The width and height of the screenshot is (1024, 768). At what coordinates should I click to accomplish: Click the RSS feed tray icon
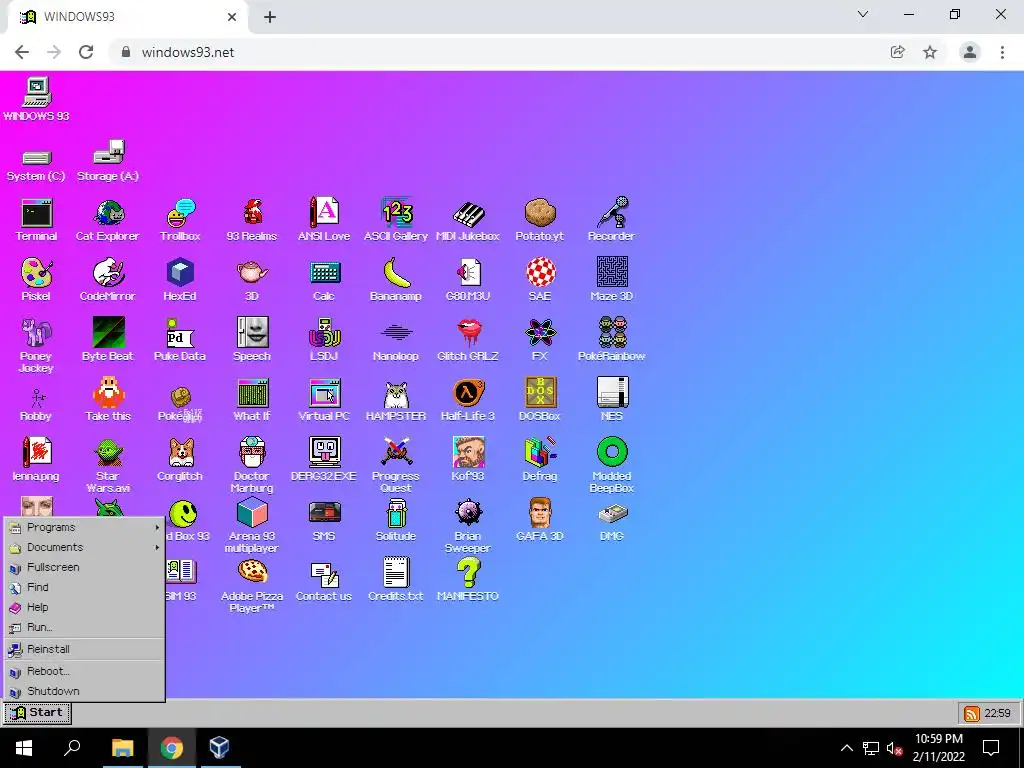click(971, 714)
